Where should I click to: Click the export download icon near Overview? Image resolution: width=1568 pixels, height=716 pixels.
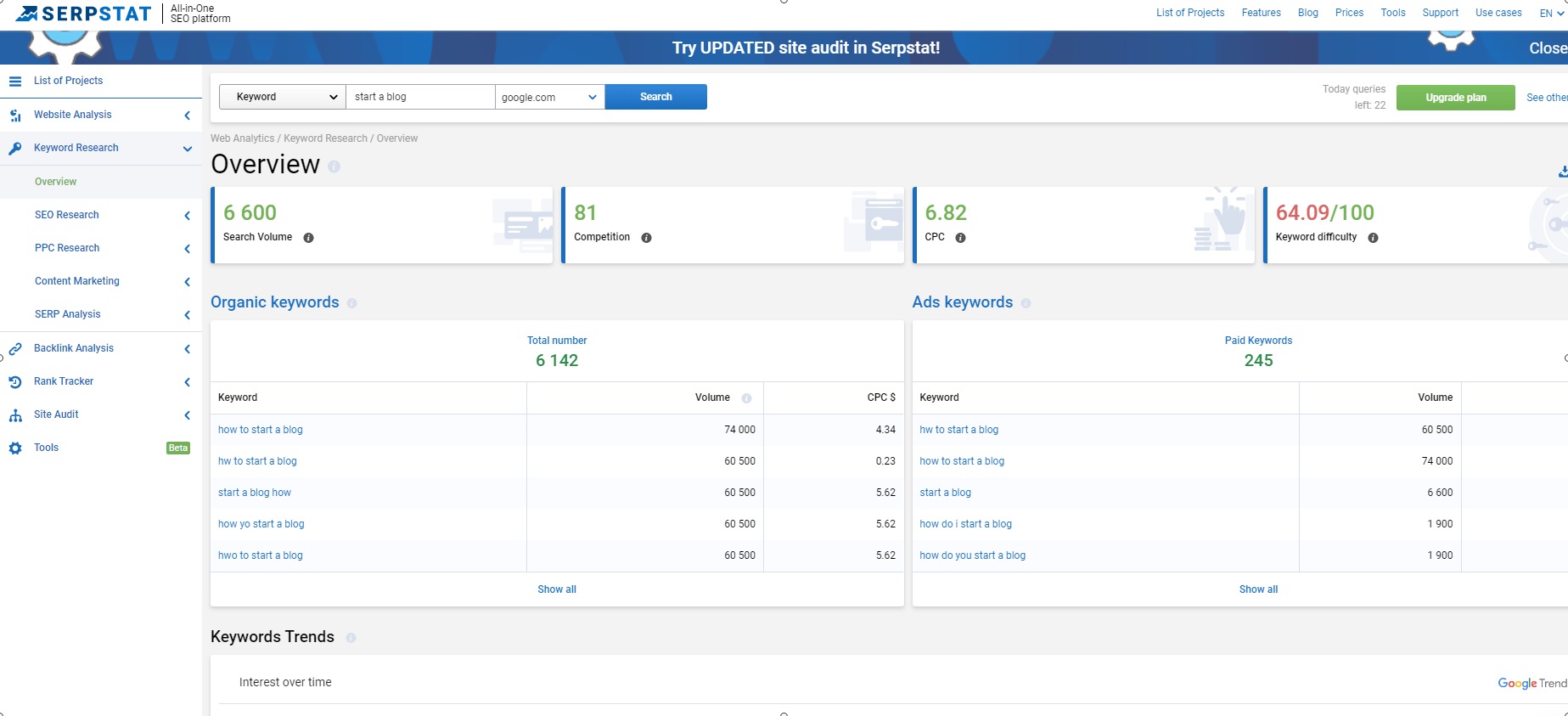[x=1563, y=172]
